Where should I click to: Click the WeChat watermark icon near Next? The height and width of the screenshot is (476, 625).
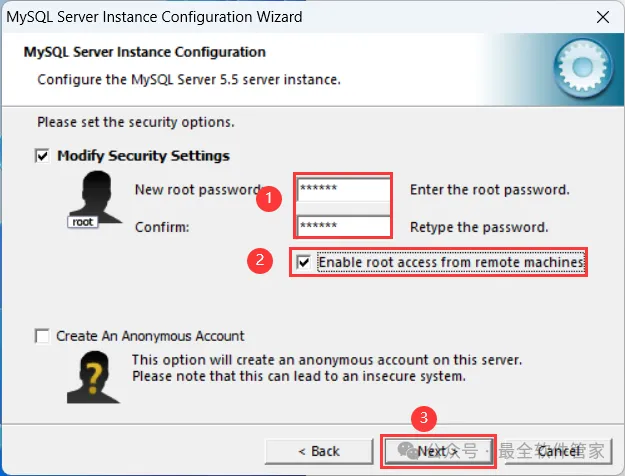pos(406,451)
